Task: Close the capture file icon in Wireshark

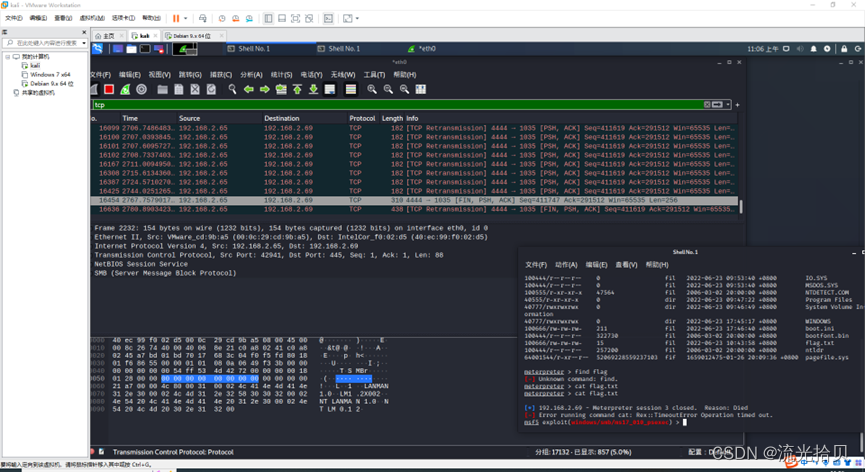Action: [x=195, y=89]
